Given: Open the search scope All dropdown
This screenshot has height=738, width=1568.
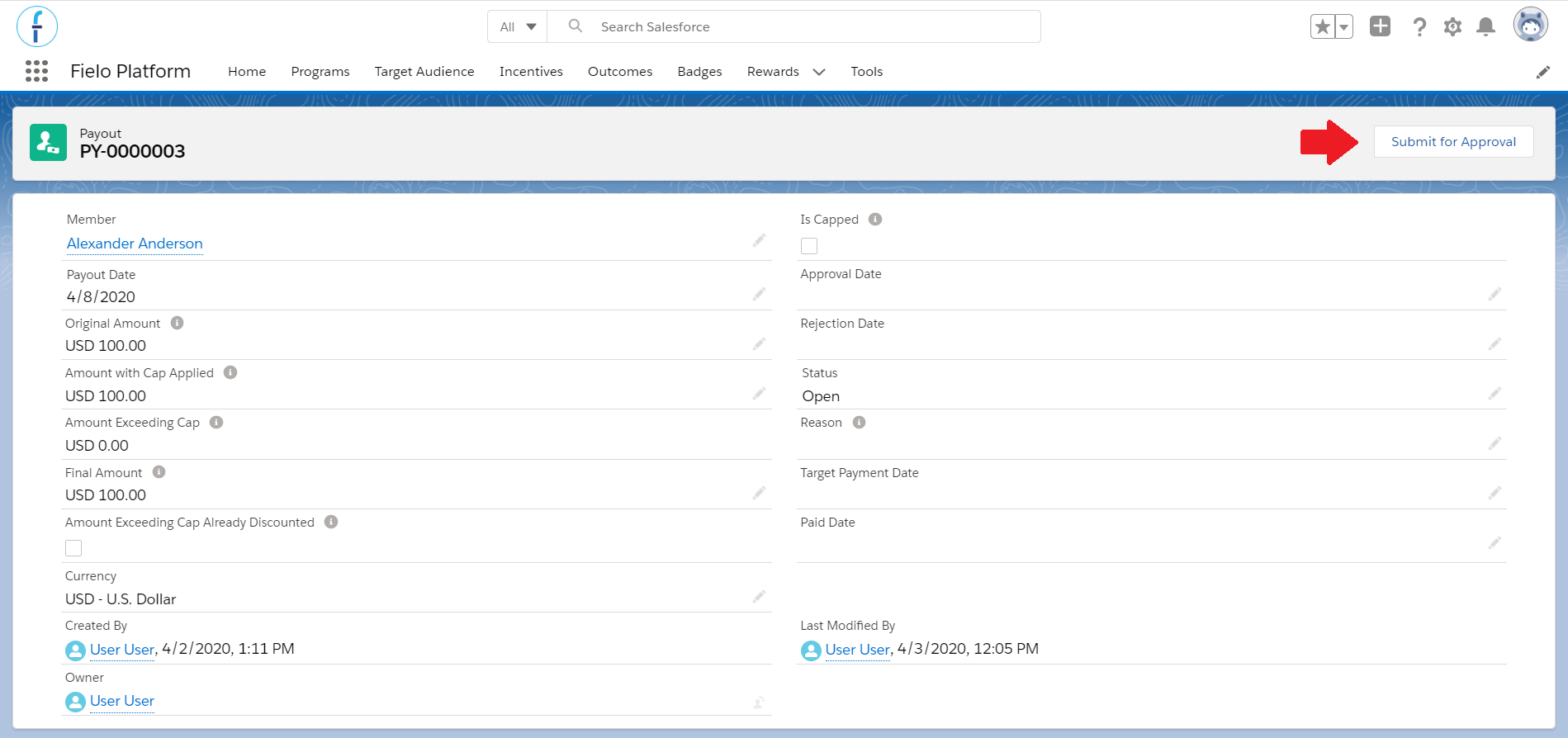Looking at the screenshot, I should (x=518, y=26).
